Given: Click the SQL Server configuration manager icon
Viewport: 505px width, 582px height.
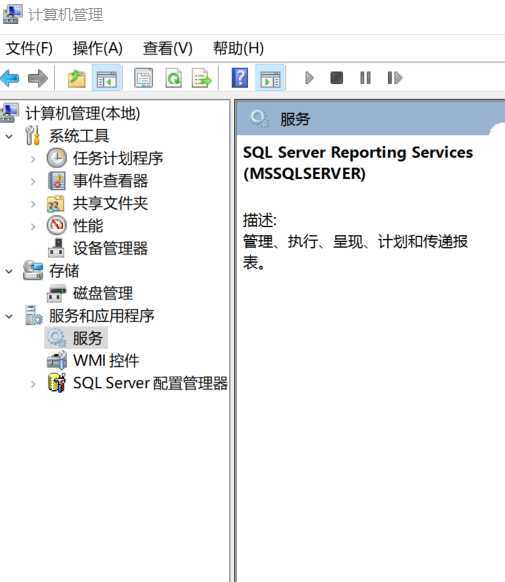Looking at the screenshot, I should tap(57, 383).
